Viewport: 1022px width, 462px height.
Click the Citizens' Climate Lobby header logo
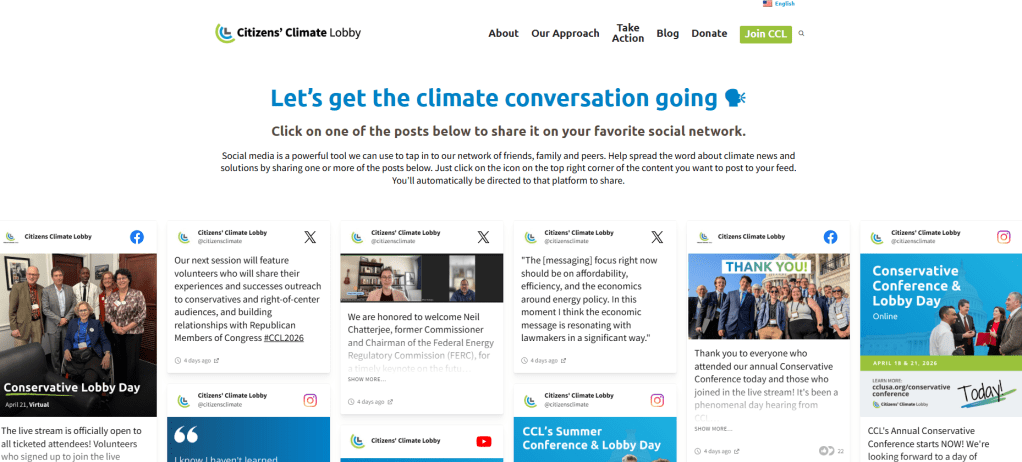[288, 33]
